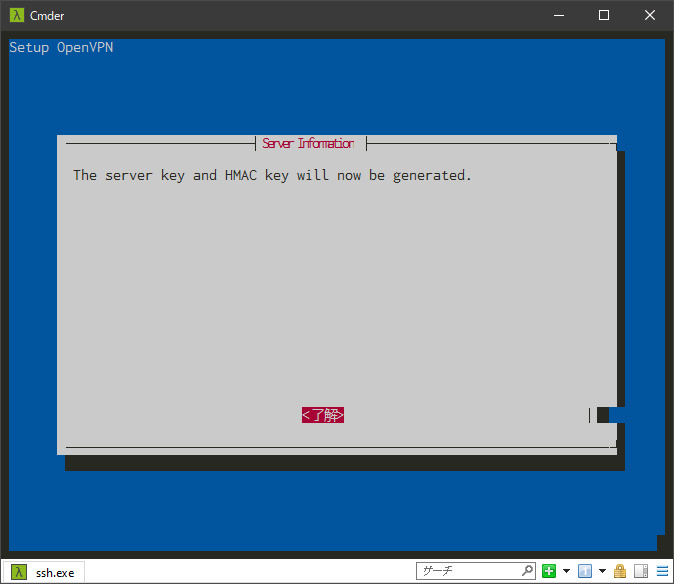Click the HMAC key generation message text
The width and height of the screenshot is (674, 584).
pyautogui.click(x=272, y=175)
